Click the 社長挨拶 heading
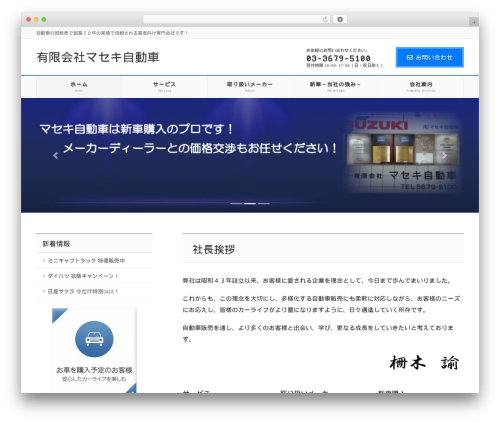The image size is (500, 423). 214,249
